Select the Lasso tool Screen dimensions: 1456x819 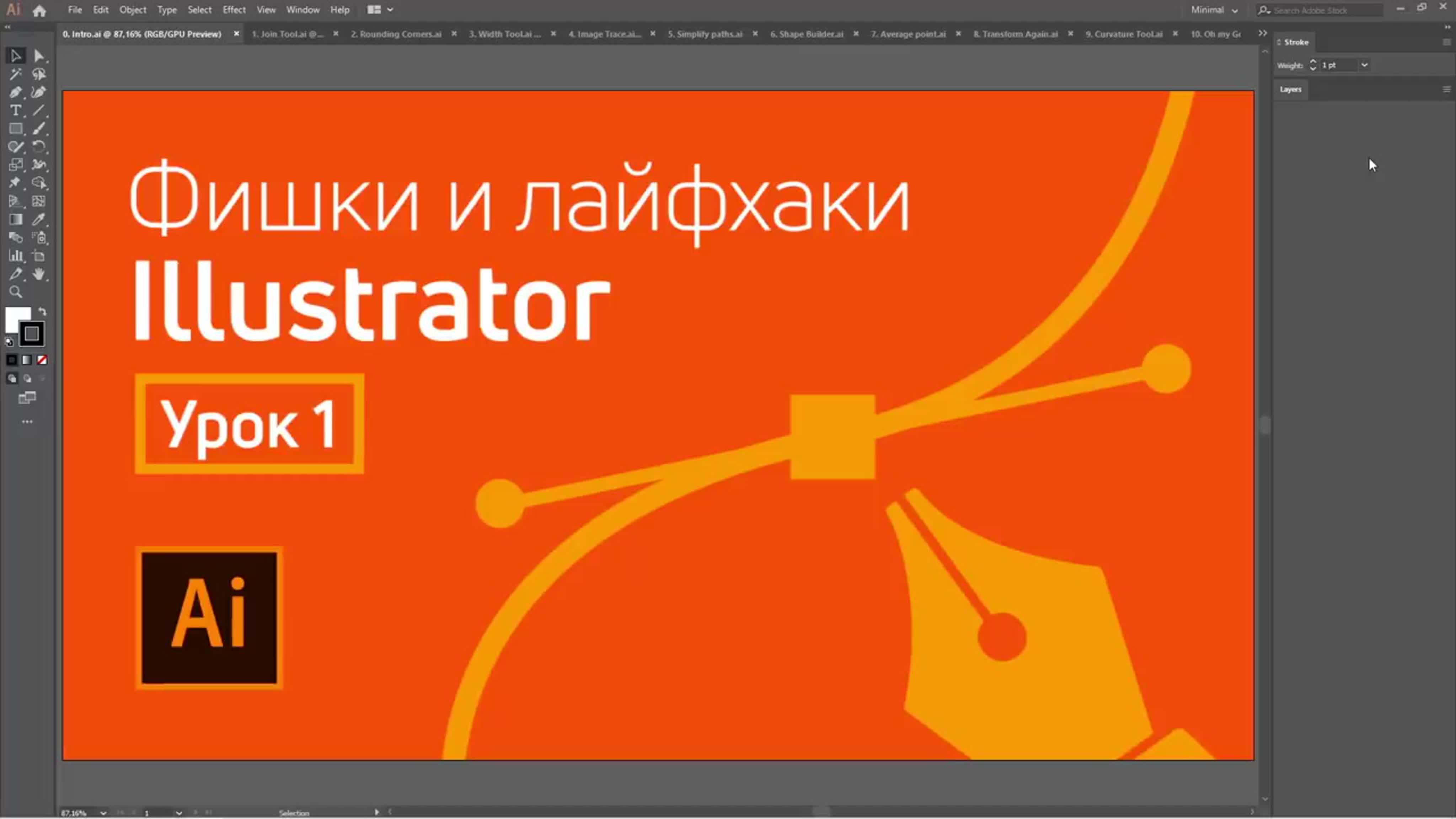[38, 74]
